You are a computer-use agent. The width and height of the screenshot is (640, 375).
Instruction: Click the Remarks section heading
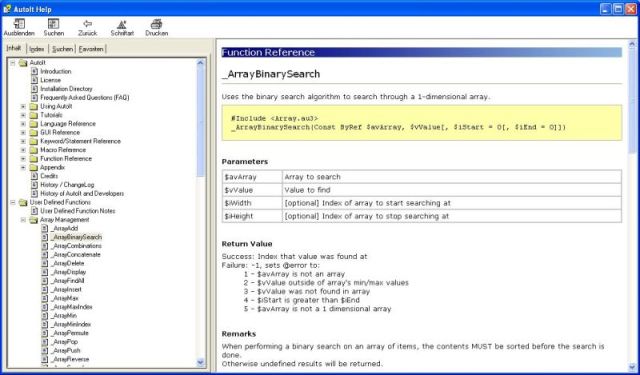point(239,334)
